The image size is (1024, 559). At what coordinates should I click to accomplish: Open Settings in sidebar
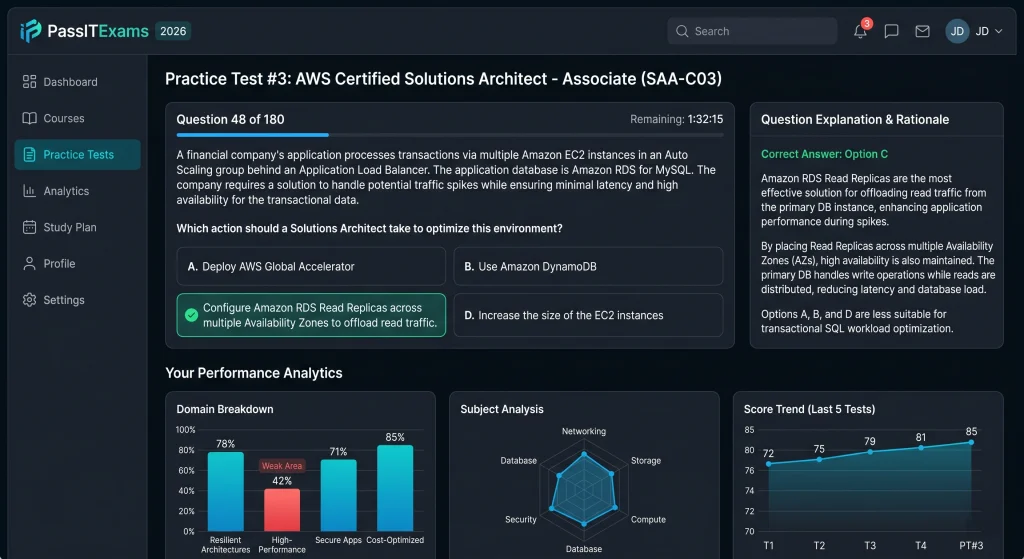point(77,300)
